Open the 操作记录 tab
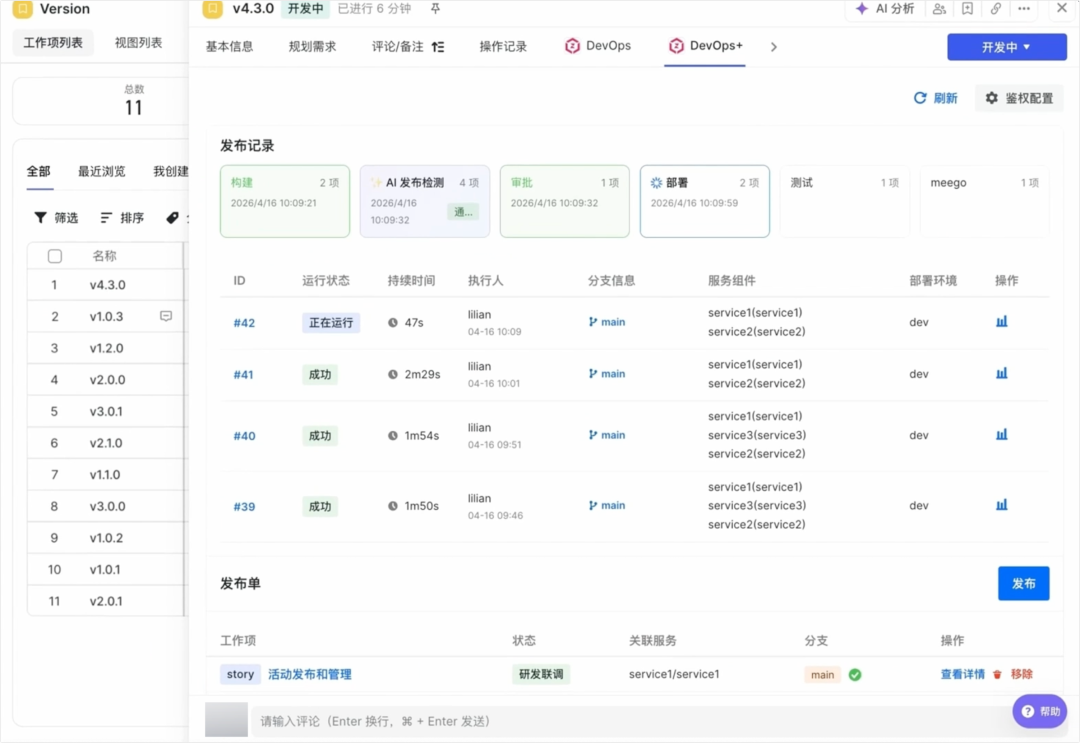 503,47
